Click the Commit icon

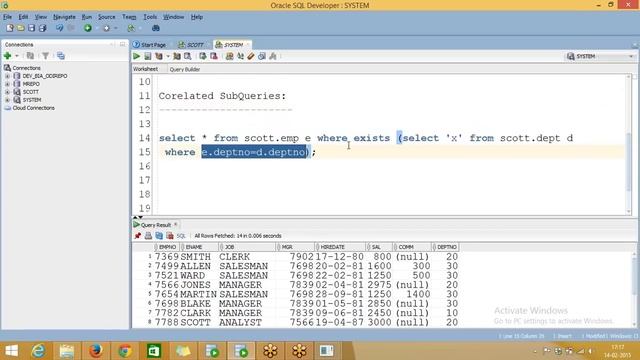coord(203,56)
